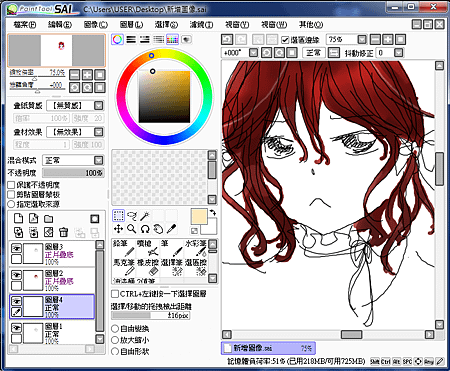The width and height of the screenshot is (450, 371).
Task: Open 選擇(S) menu
Action: click(x=166, y=24)
